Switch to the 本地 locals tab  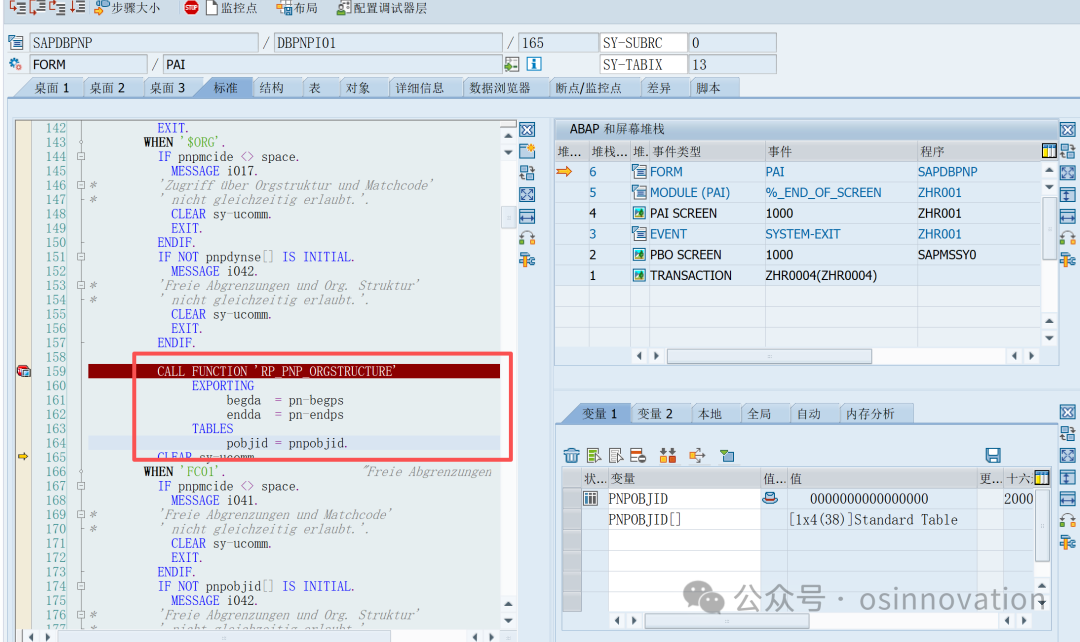(709, 413)
